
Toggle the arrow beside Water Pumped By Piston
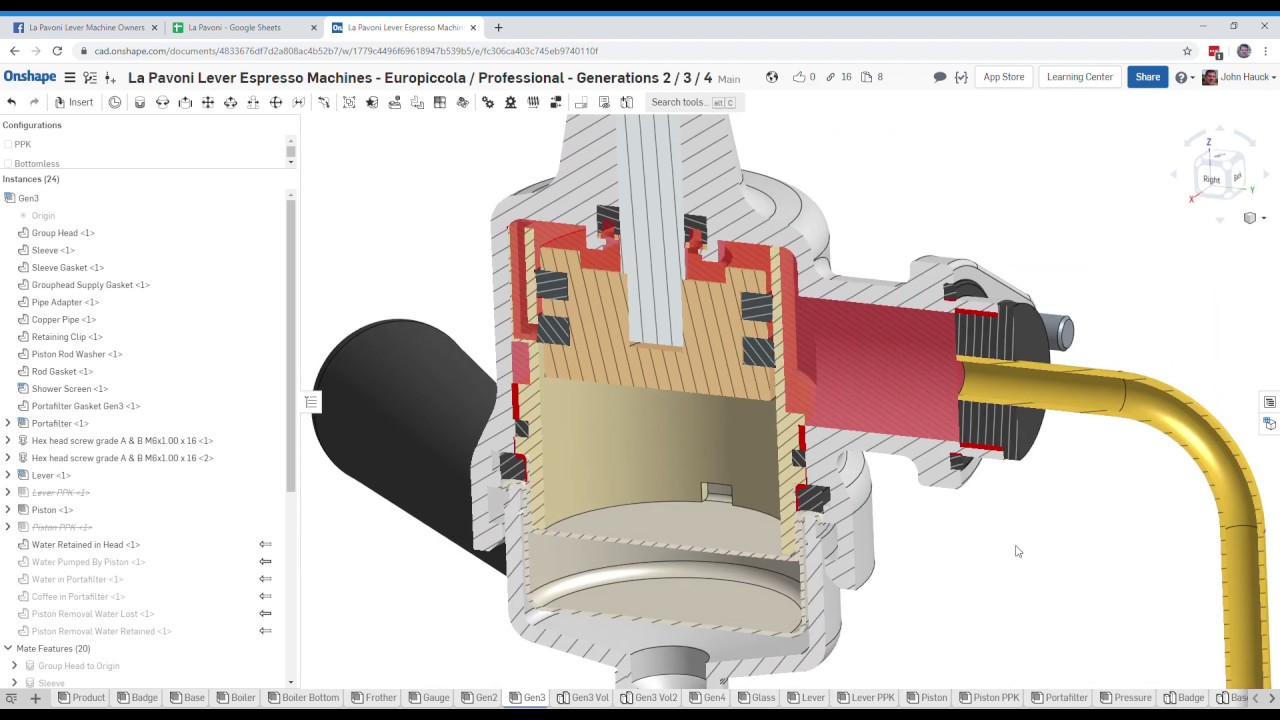pyautogui.click(x=265, y=562)
